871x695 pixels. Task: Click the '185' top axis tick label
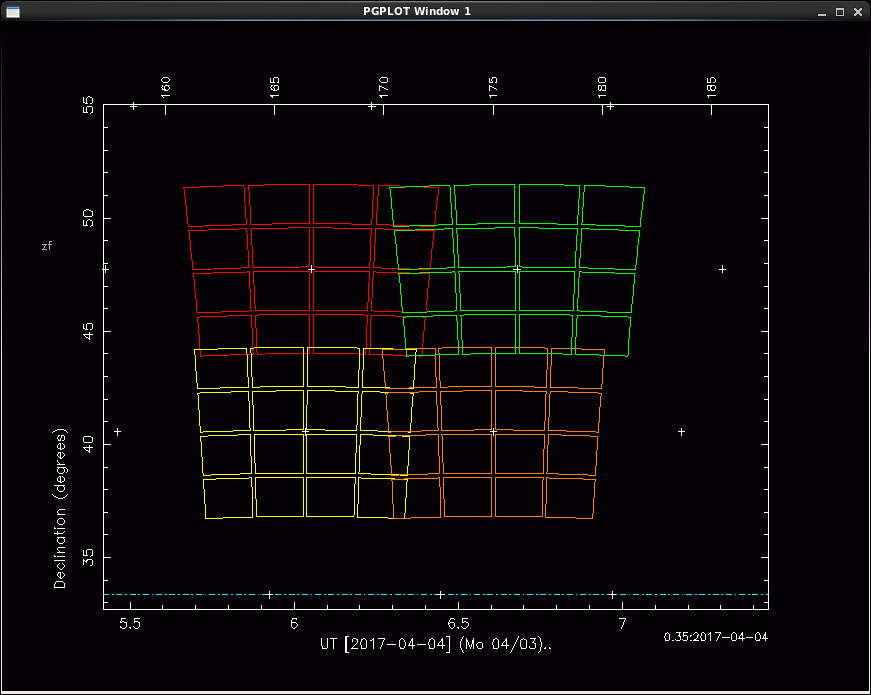(x=712, y=87)
